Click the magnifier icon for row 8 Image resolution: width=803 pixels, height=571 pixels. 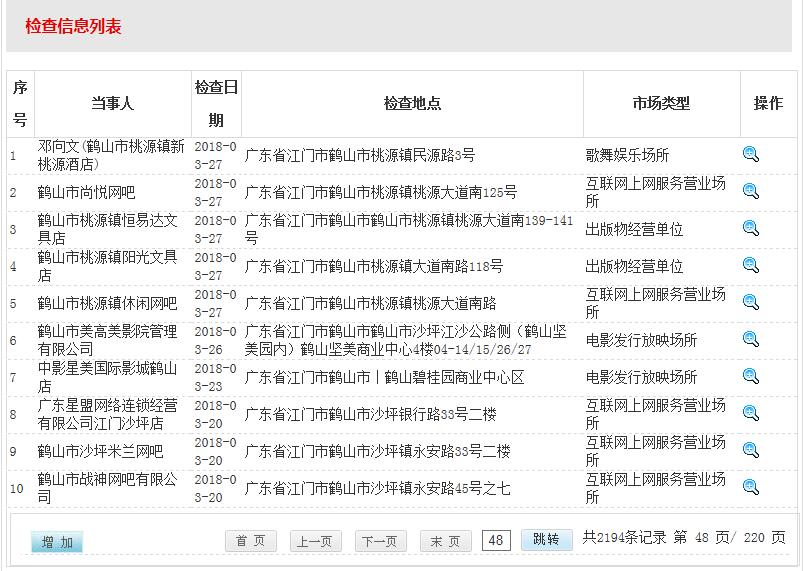click(751, 413)
